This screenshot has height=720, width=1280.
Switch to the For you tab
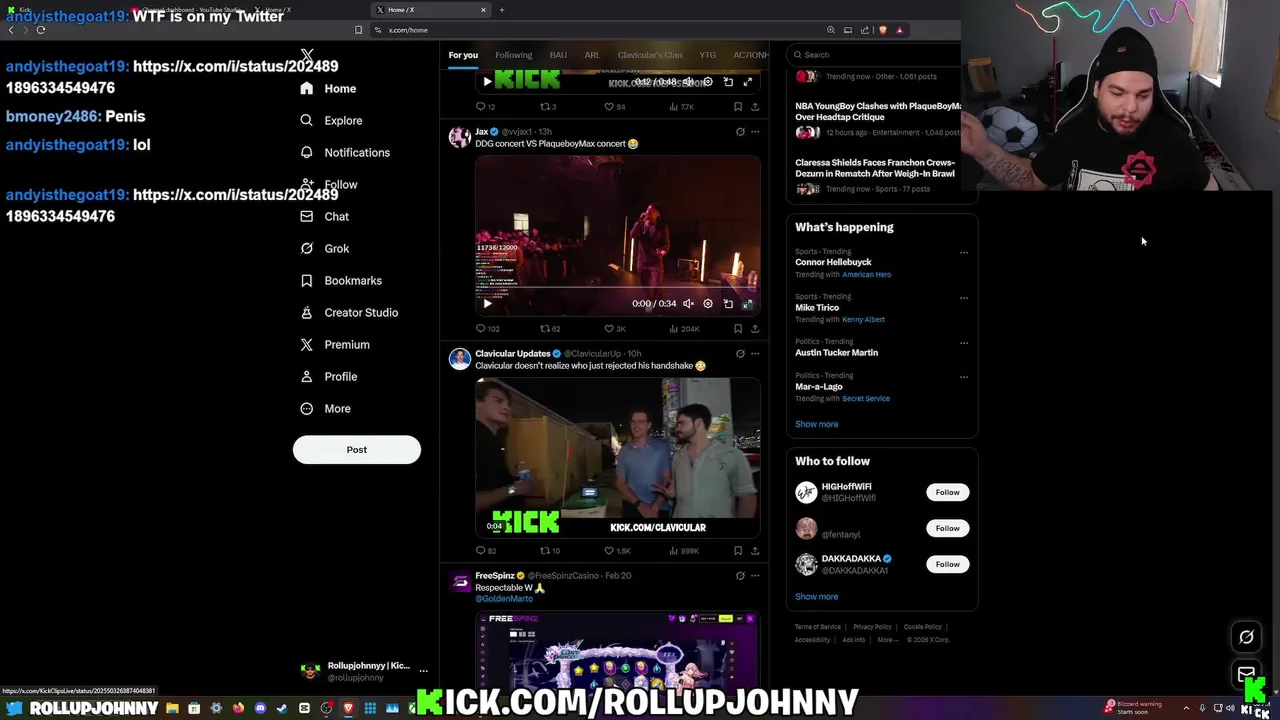click(x=463, y=55)
